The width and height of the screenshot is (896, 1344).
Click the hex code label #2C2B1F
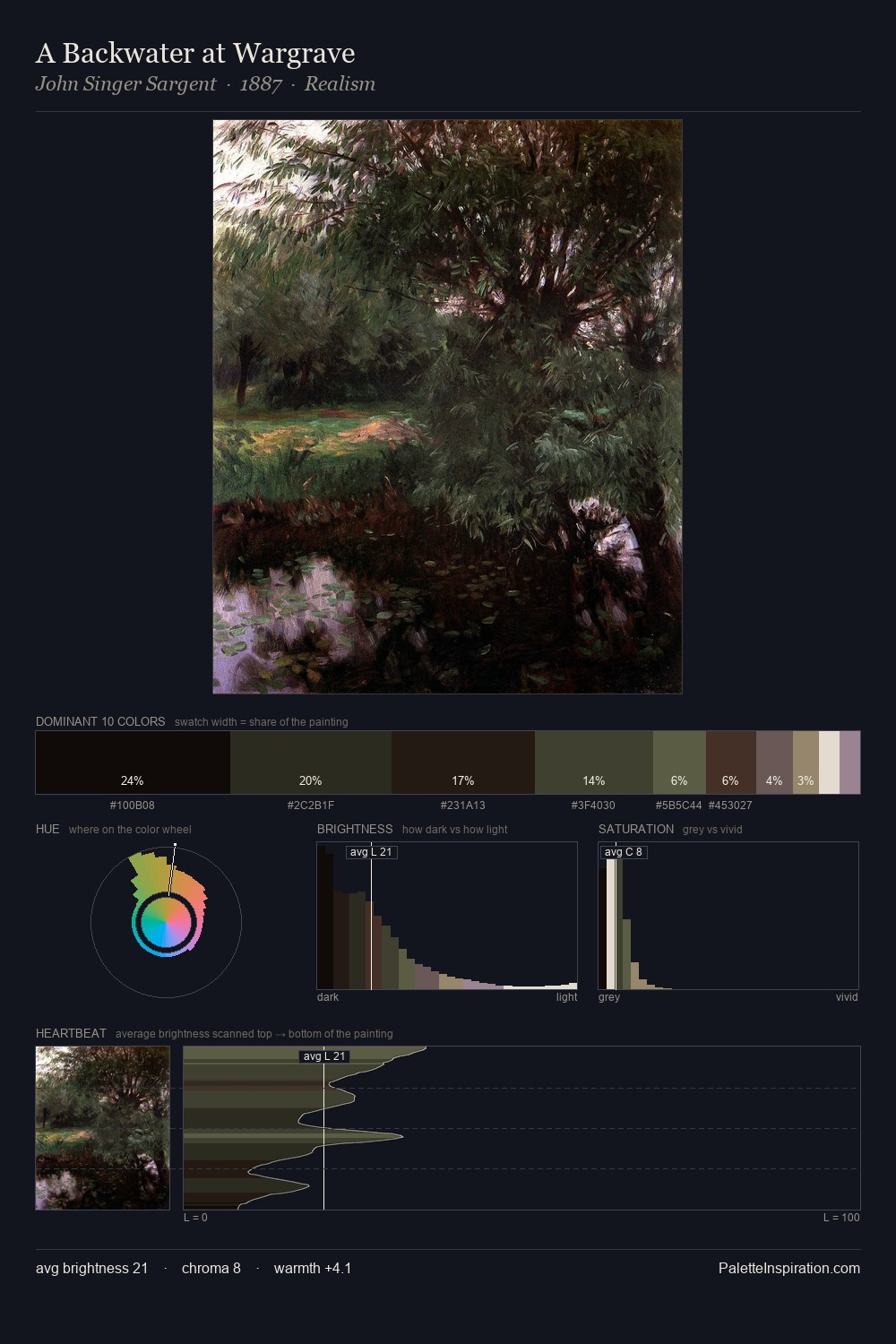(311, 806)
